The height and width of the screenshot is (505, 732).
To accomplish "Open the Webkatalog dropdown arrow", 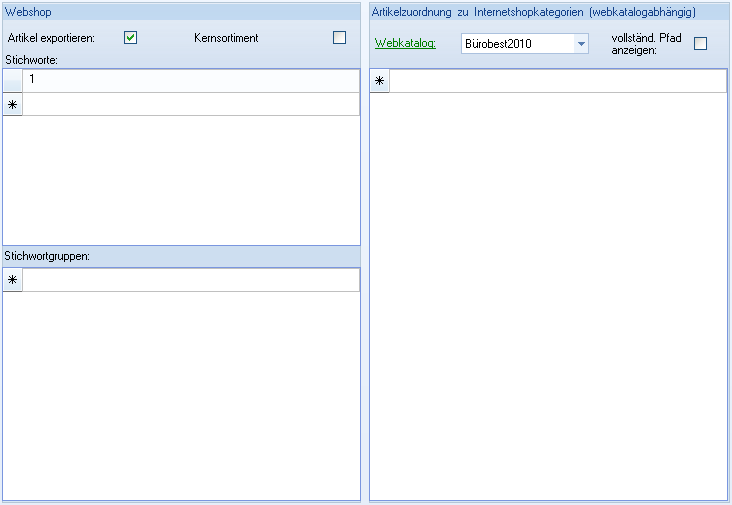I will pos(581,44).
